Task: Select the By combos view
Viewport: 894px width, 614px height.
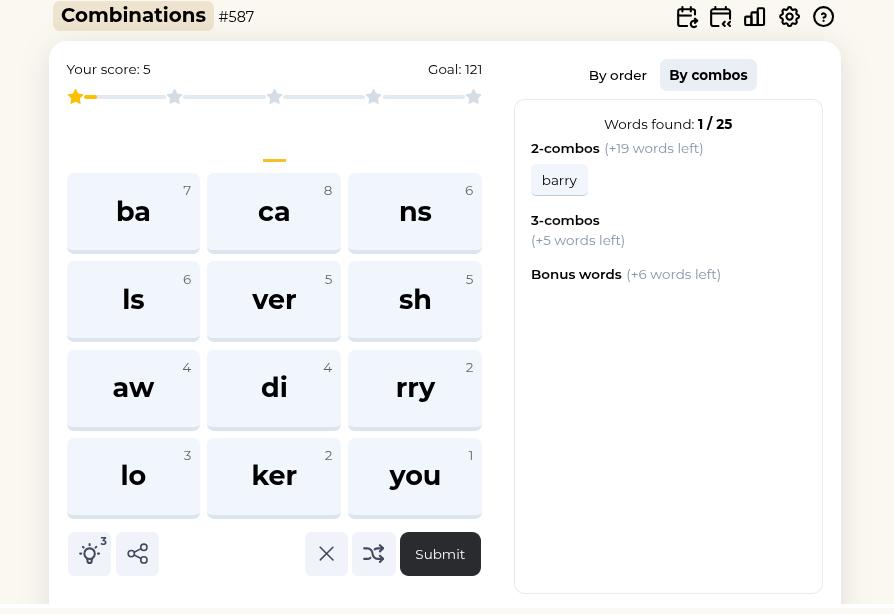Action: click(708, 75)
